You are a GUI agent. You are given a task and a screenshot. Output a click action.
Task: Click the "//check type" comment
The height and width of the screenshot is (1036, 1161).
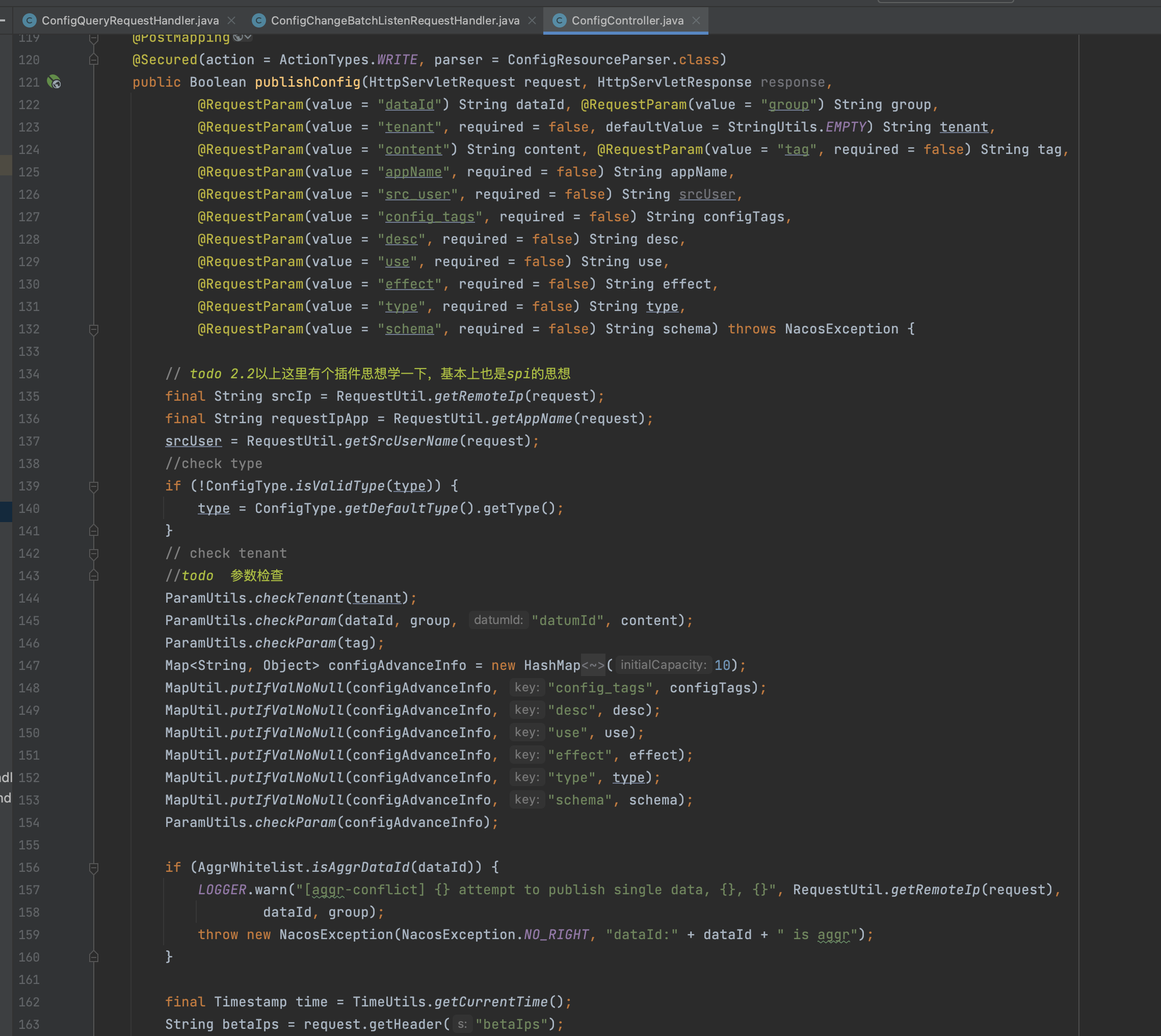click(214, 463)
